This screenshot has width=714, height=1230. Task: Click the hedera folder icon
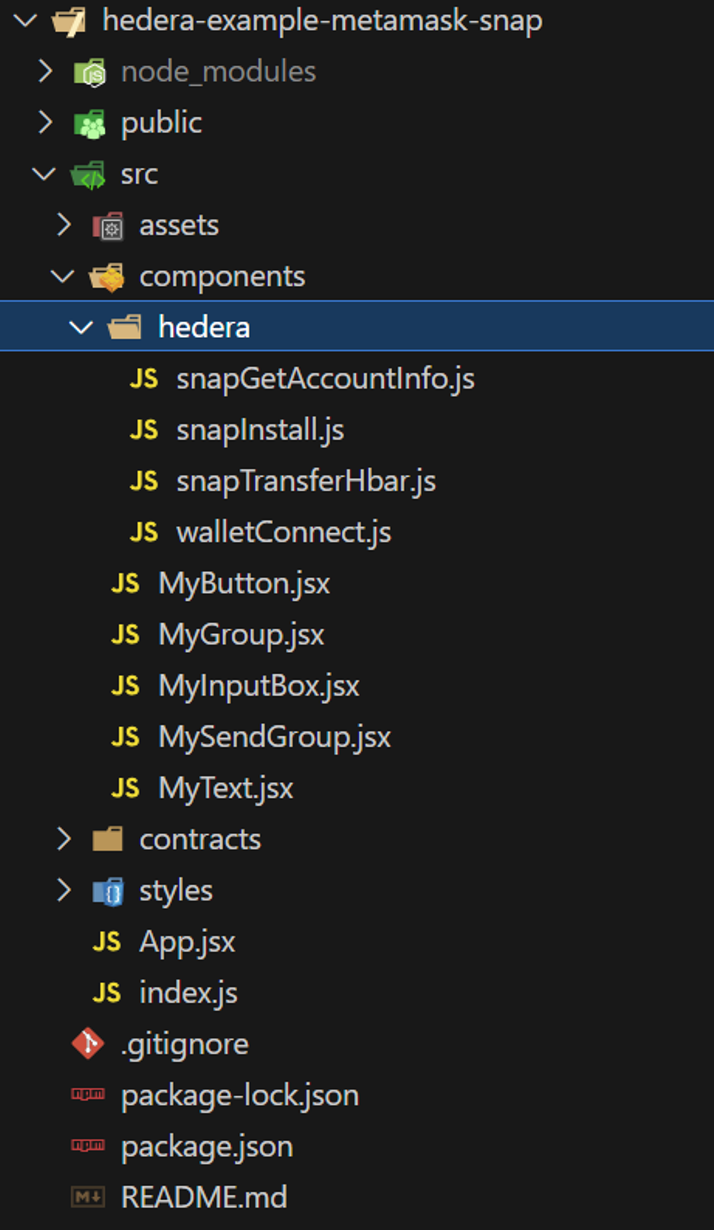click(x=125, y=327)
